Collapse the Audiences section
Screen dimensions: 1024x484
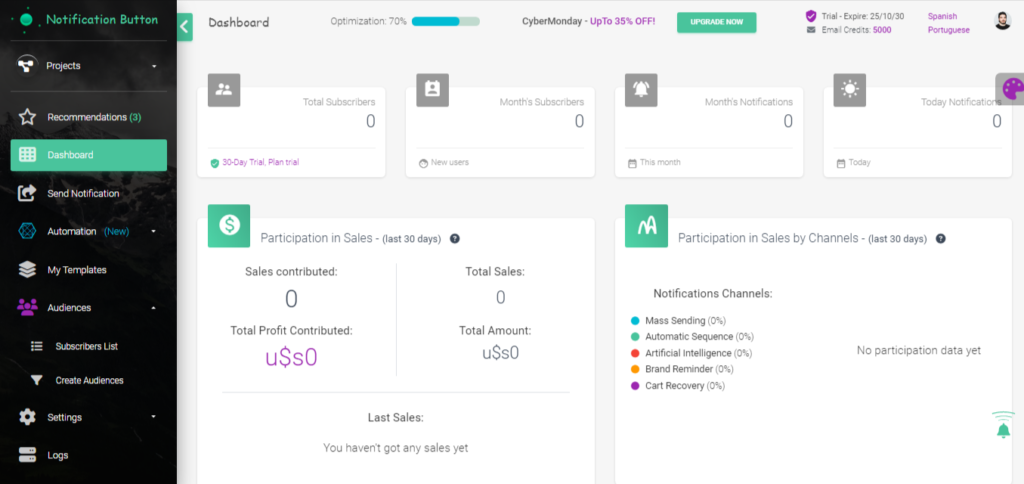click(153, 308)
